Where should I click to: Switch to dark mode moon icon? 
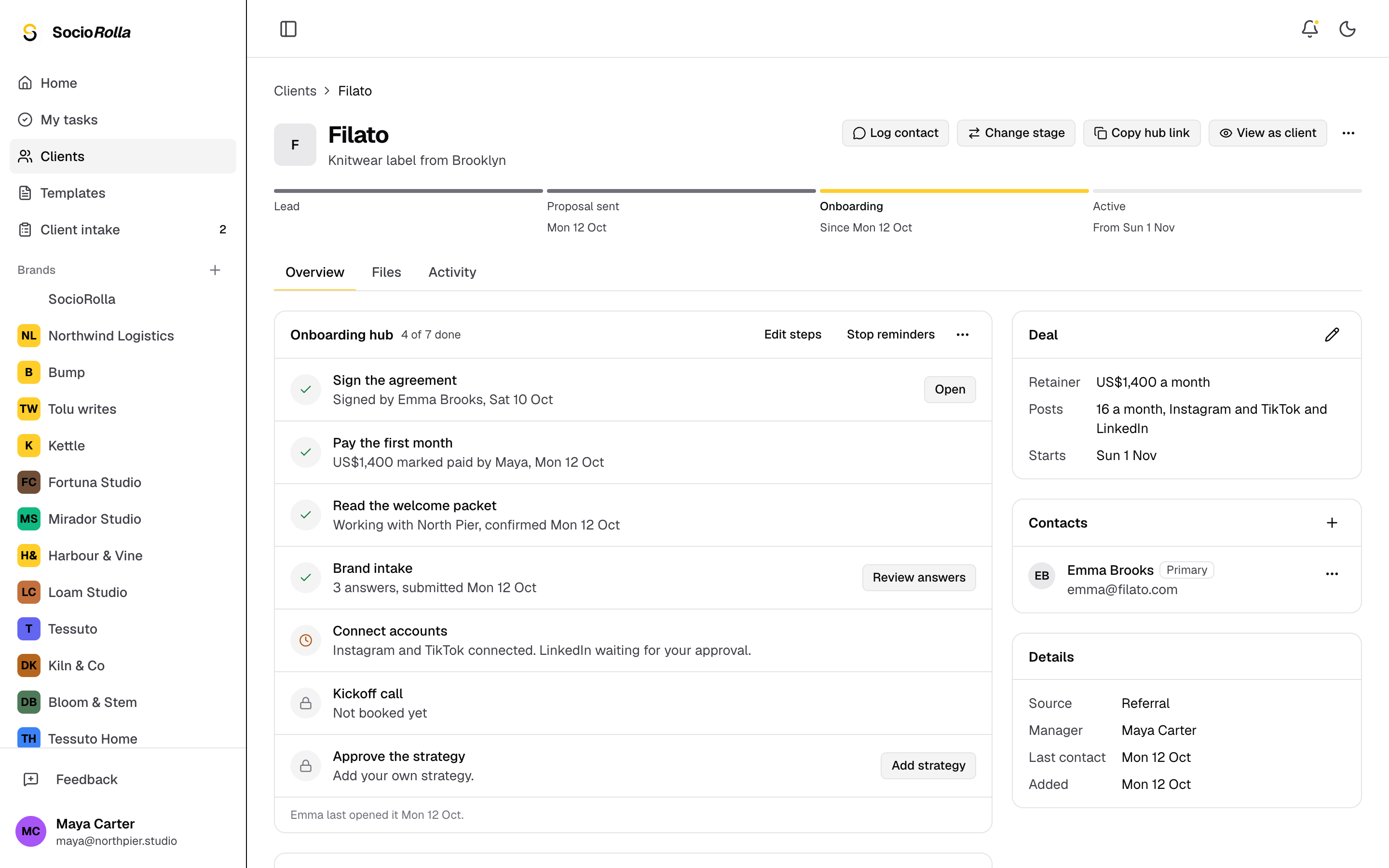(1347, 29)
